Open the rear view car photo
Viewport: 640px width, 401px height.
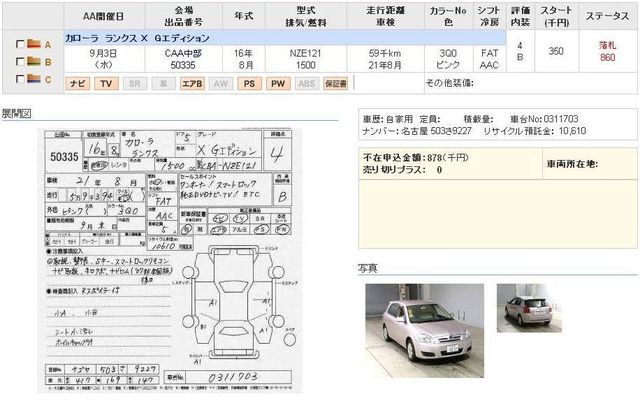tap(529, 308)
